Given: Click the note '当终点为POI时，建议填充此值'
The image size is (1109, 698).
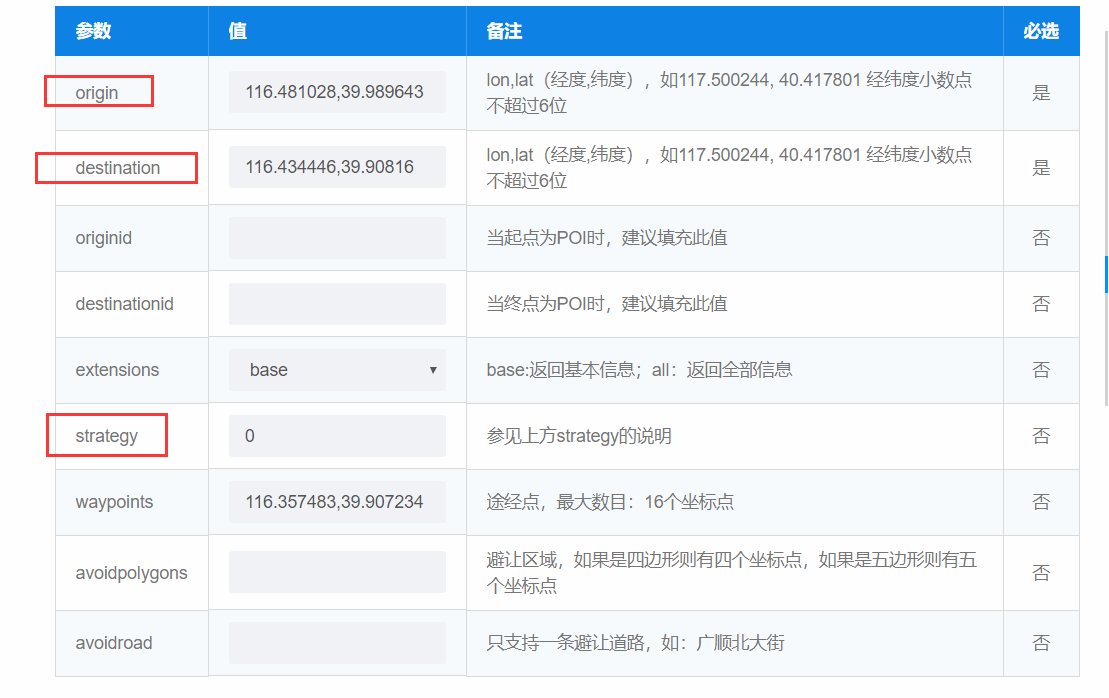Looking at the screenshot, I should coord(607,304).
